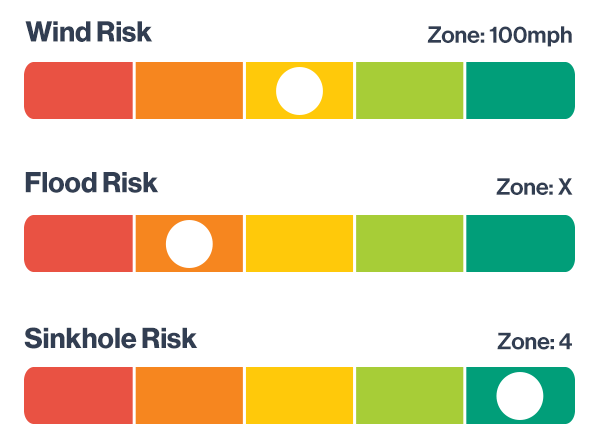Screen dimensions: 600x447
Task: Click the "Zone: X" flood label
Action: tap(534, 188)
